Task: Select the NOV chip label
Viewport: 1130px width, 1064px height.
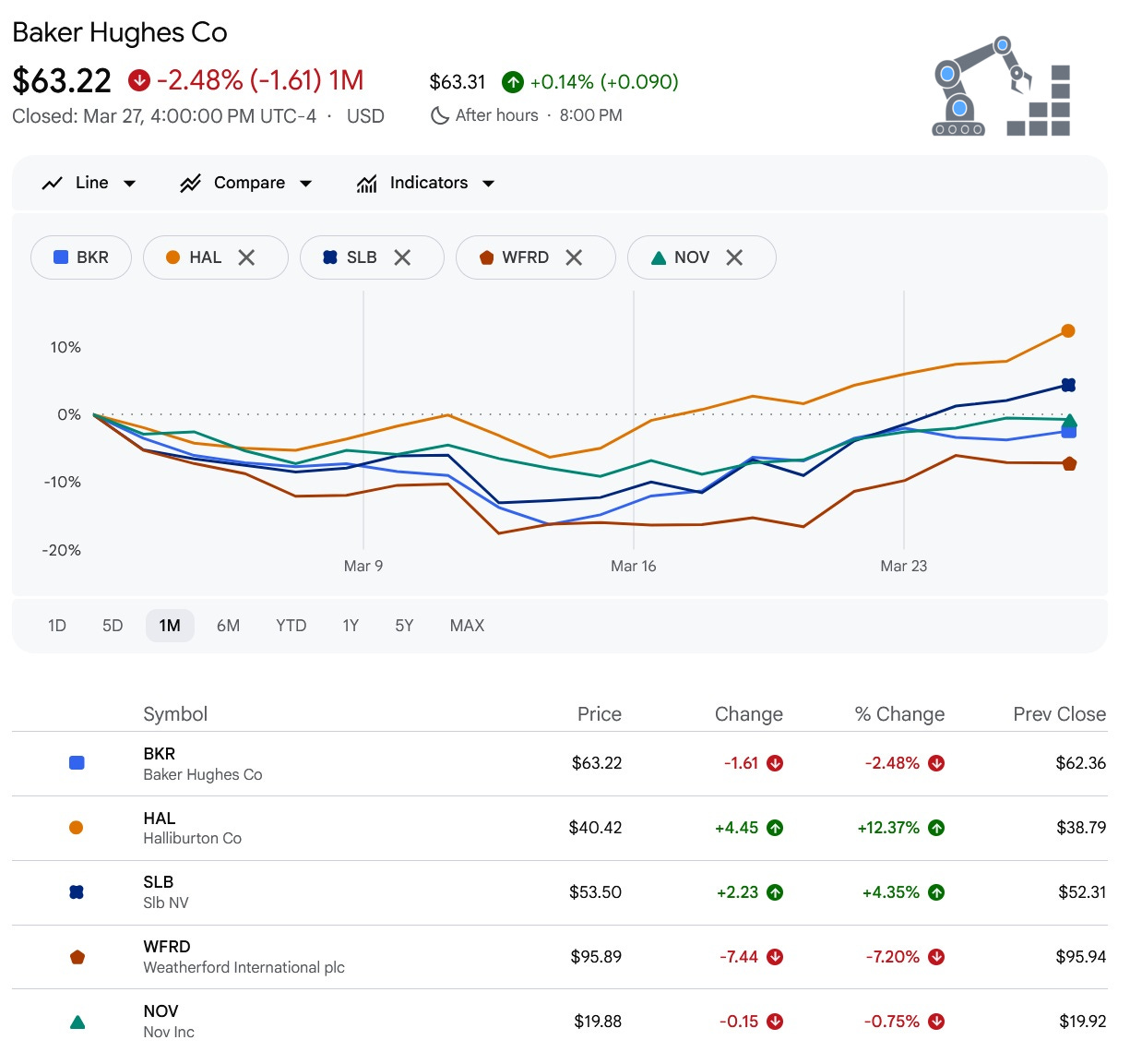Action: pos(692,257)
